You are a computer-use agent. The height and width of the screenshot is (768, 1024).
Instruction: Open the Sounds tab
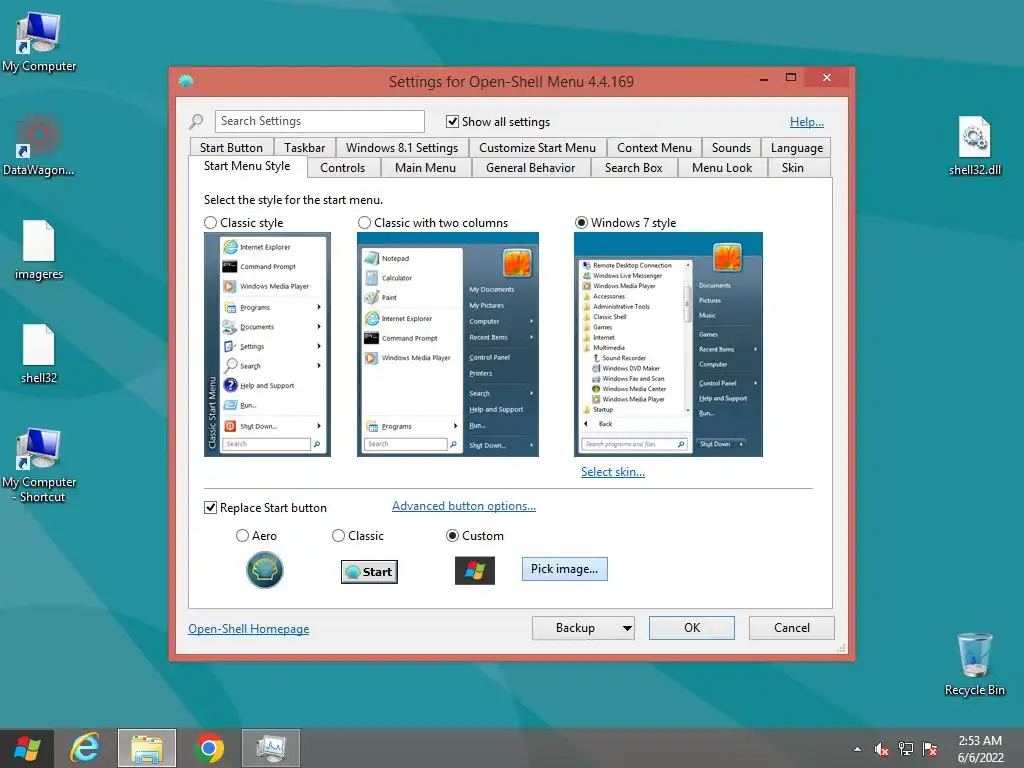pos(731,148)
